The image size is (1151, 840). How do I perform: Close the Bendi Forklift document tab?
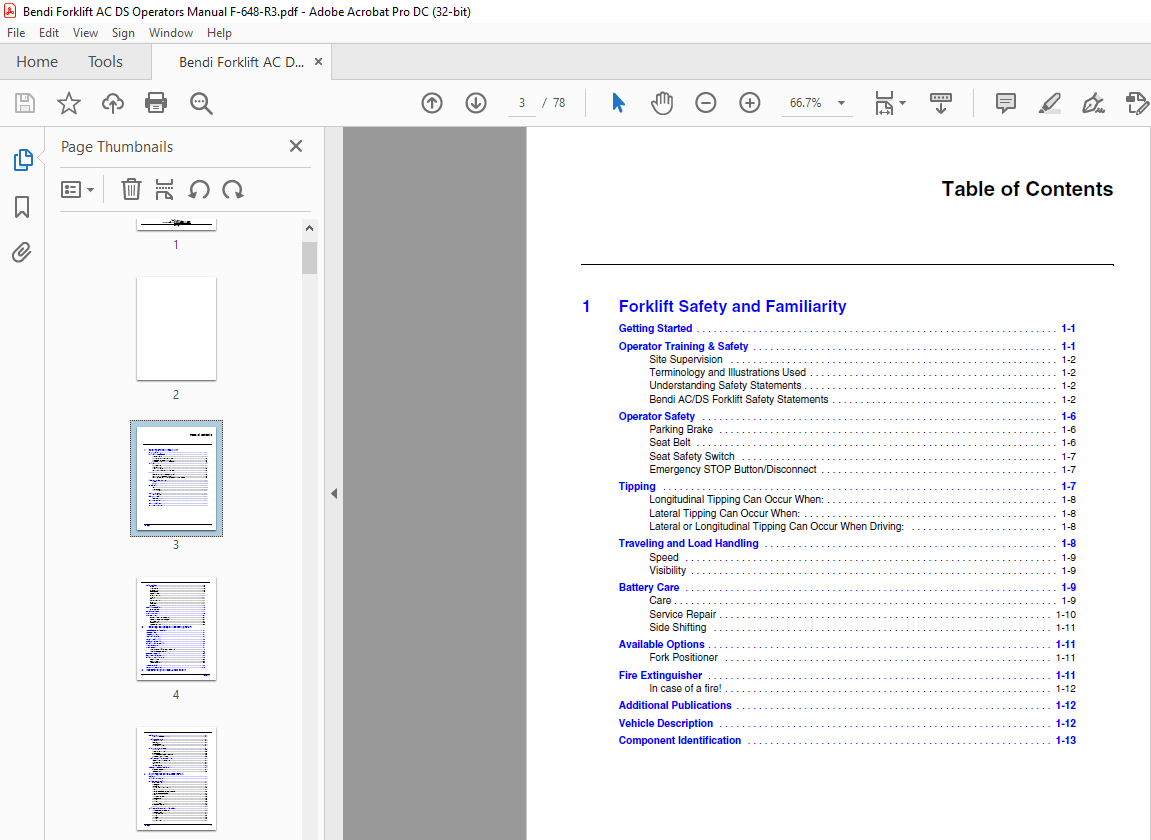pos(319,62)
